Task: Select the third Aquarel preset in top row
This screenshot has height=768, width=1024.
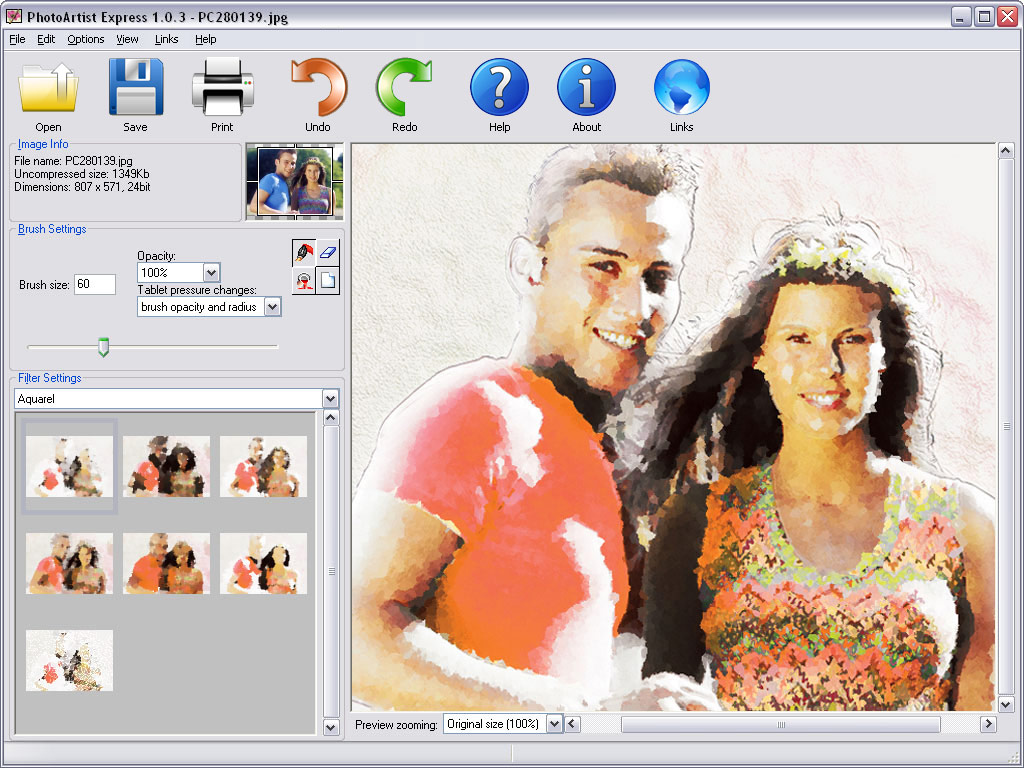Action: (x=263, y=466)
